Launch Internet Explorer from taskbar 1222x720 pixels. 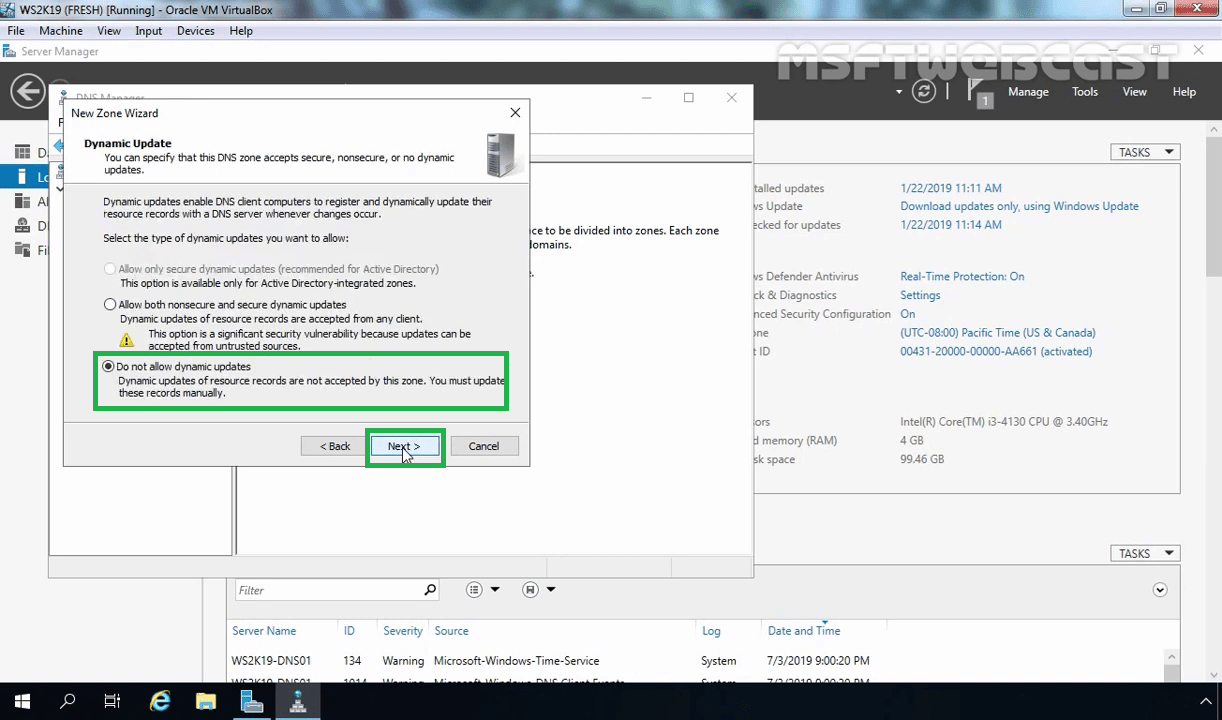tap(160, 702)
